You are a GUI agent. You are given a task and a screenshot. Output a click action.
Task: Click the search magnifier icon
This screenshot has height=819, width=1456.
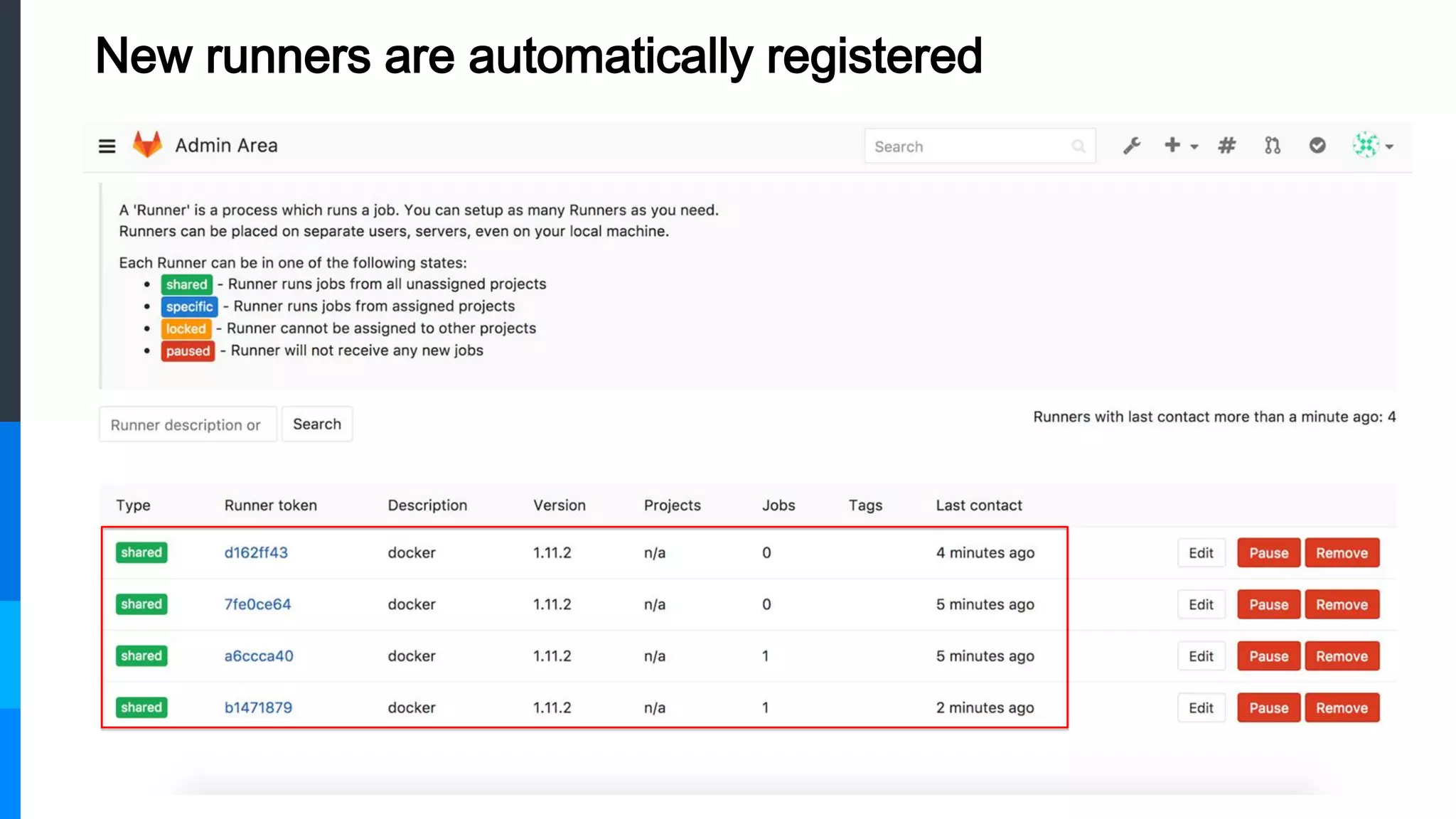[x=1078, y=146]
